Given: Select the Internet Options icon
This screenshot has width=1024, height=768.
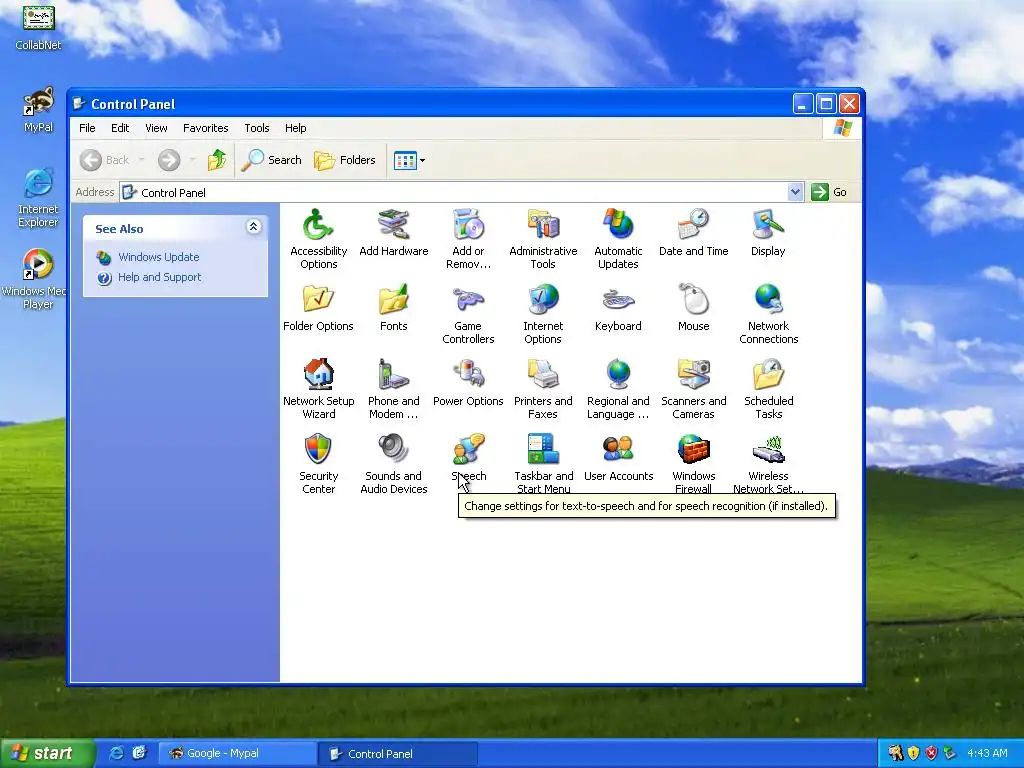Looking at the screenshot, I should click(543, 314).
